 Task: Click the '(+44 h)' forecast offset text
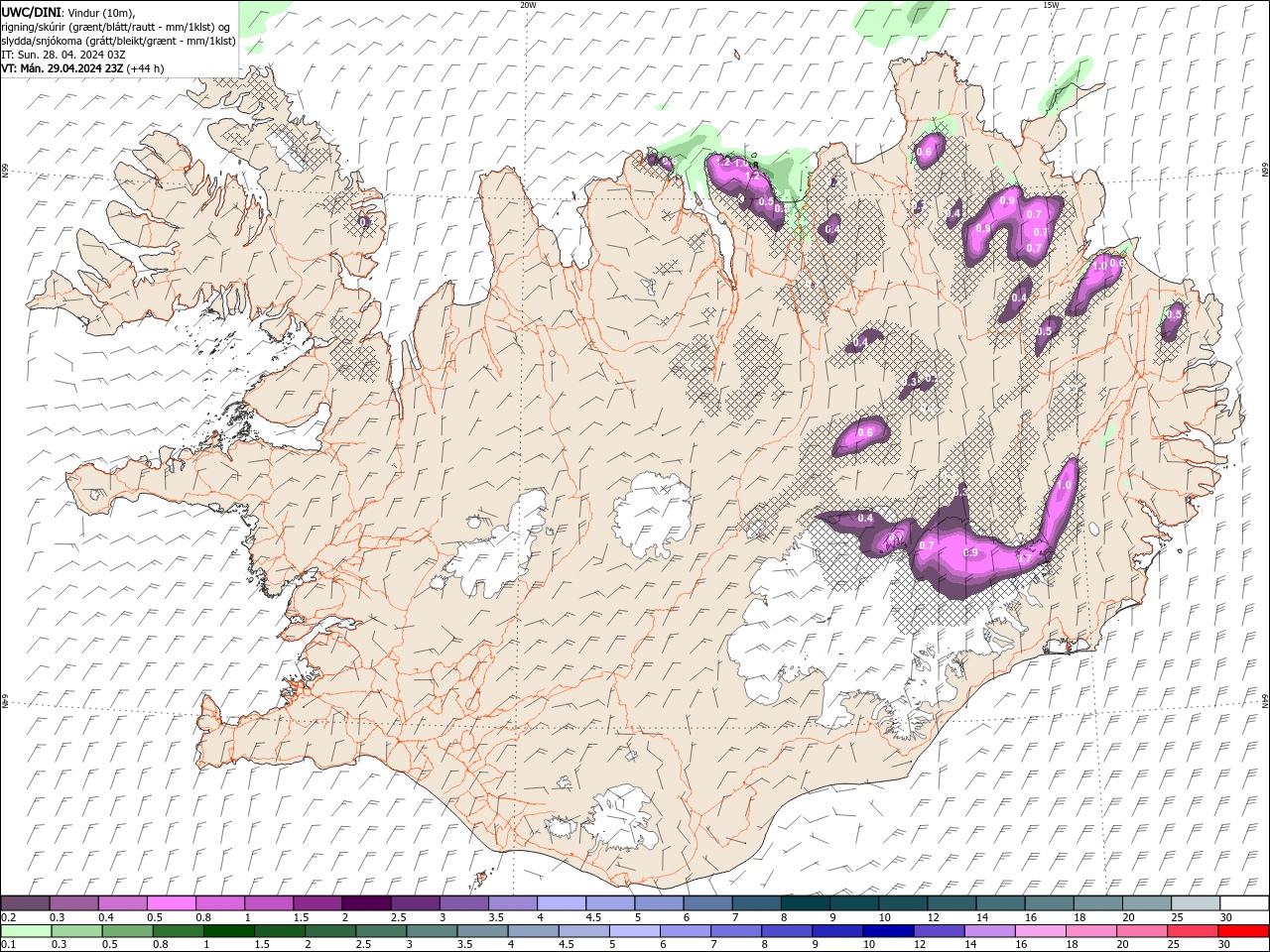[x=145, y=68]
